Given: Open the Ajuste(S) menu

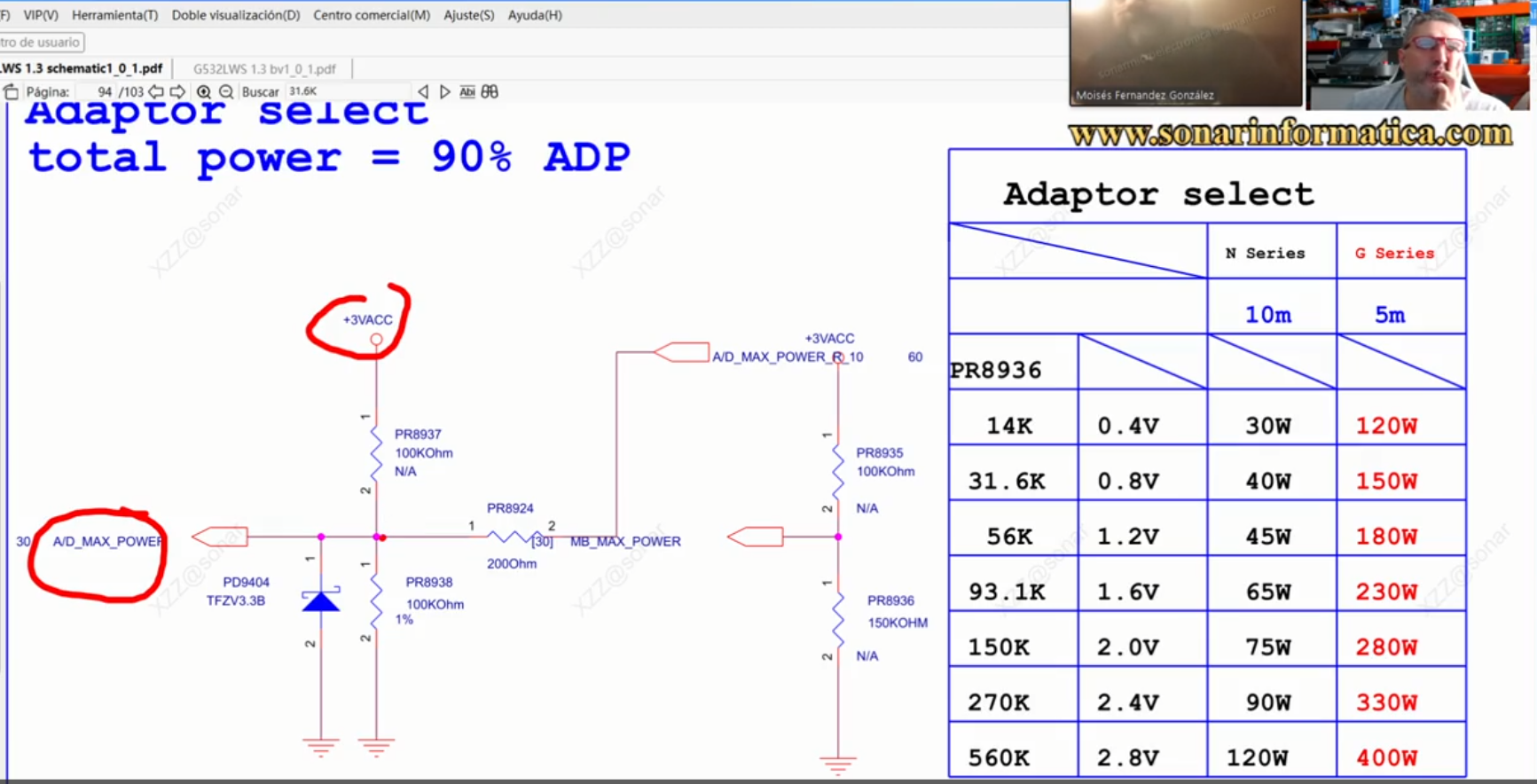Looking at the screenshot, I should point(469,15).
